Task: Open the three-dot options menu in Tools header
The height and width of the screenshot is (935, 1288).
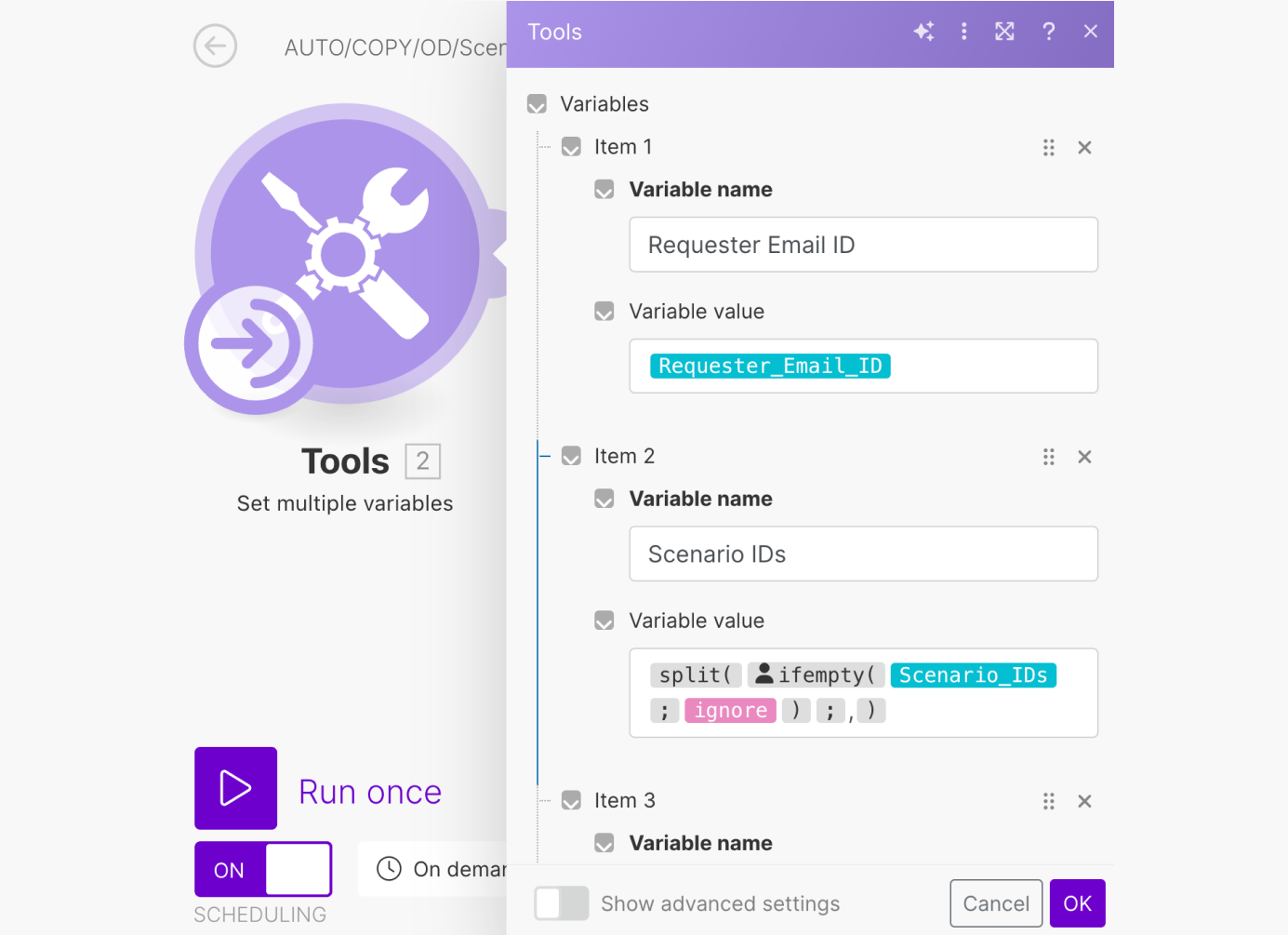Action: click(963, 32)
